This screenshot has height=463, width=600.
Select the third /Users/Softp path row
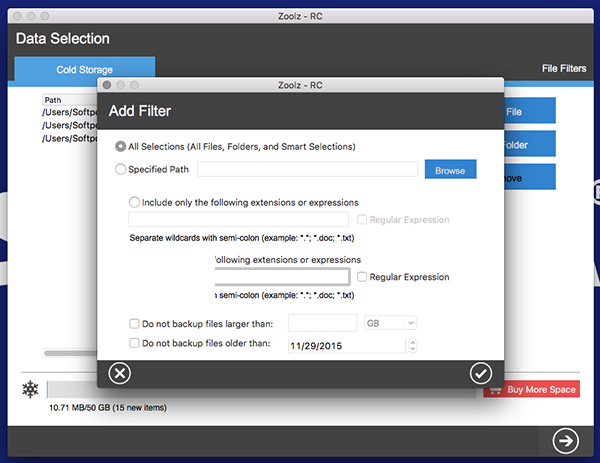pyautogui.click(x=70, y=138)
